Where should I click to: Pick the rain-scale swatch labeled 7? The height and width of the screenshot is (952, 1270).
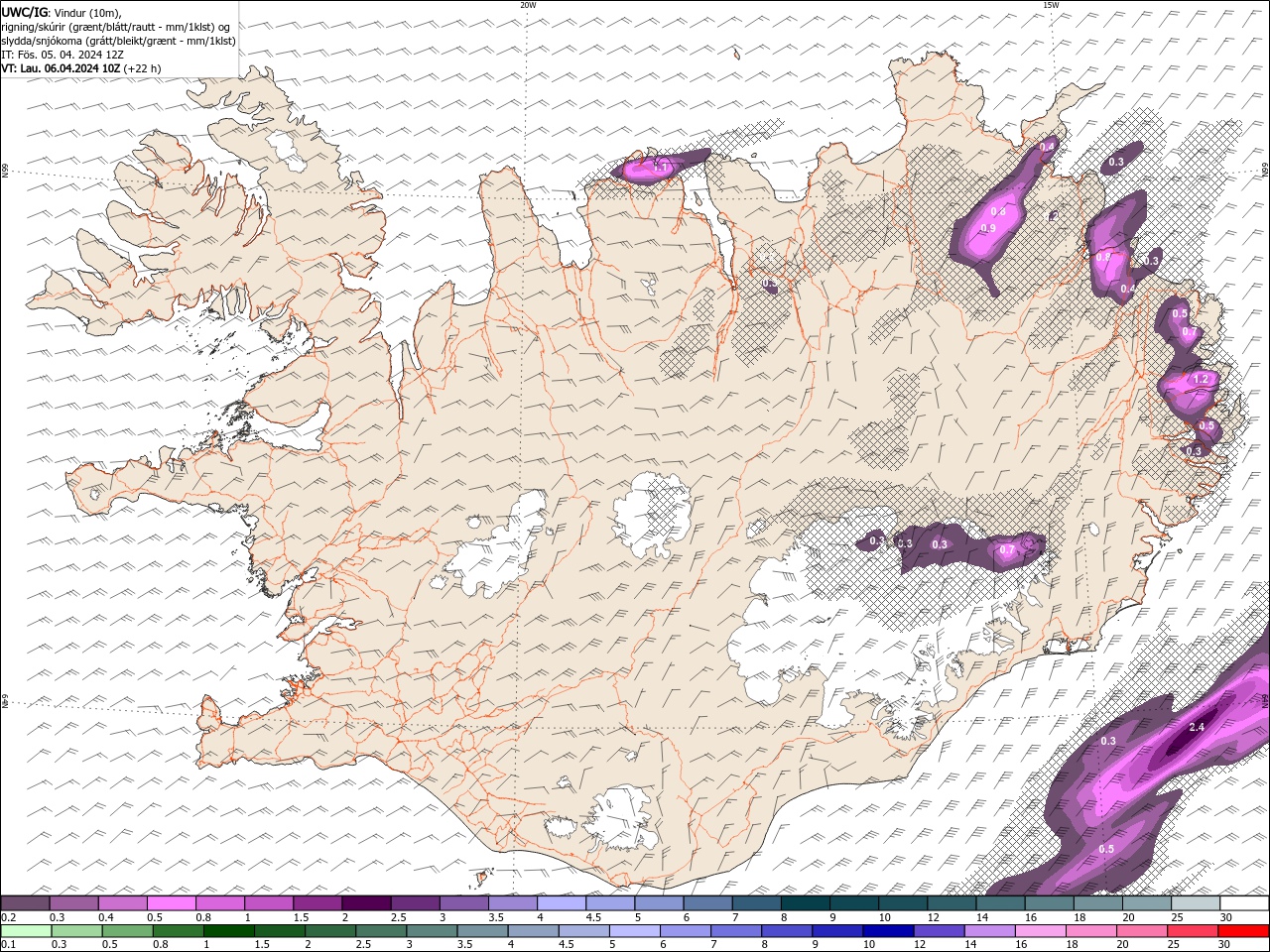[x=736, y=931]
